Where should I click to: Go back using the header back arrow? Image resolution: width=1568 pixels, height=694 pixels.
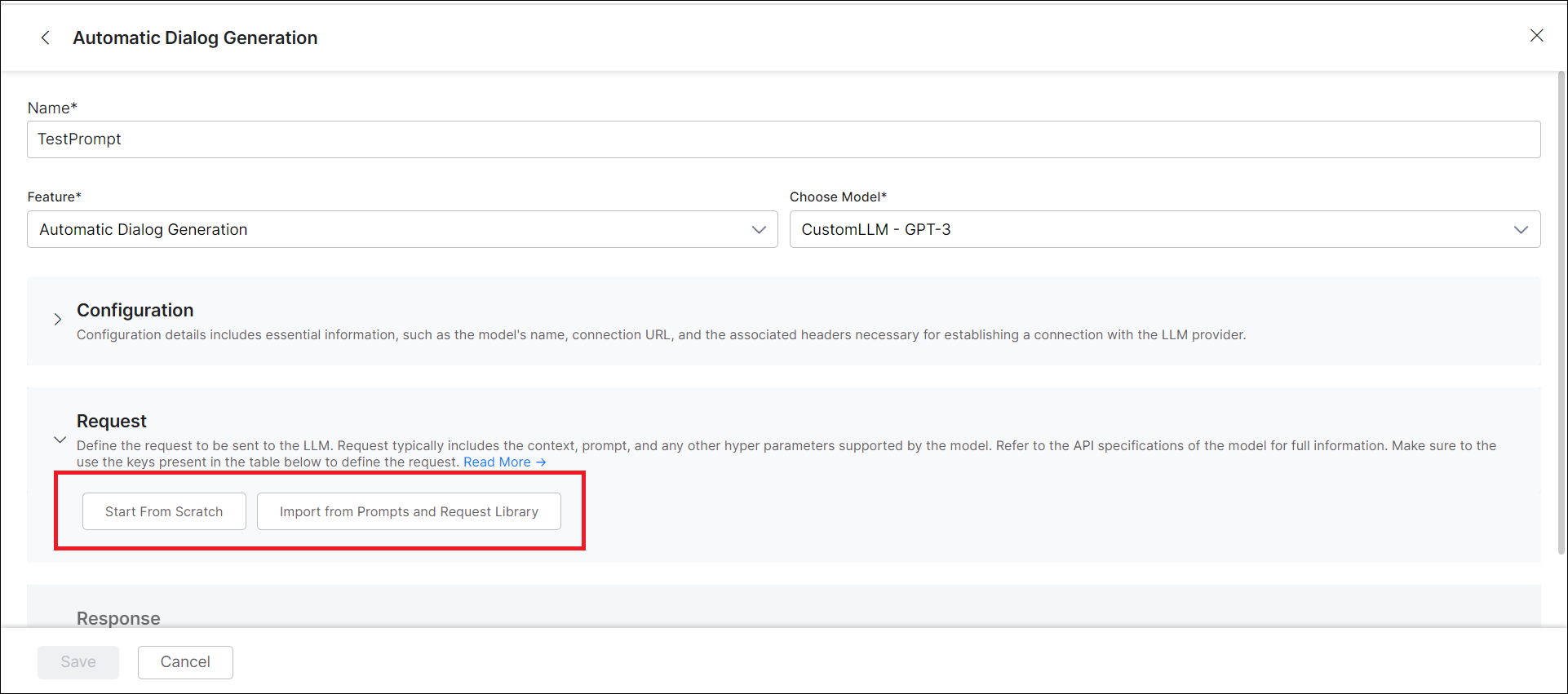pos(46,38)
